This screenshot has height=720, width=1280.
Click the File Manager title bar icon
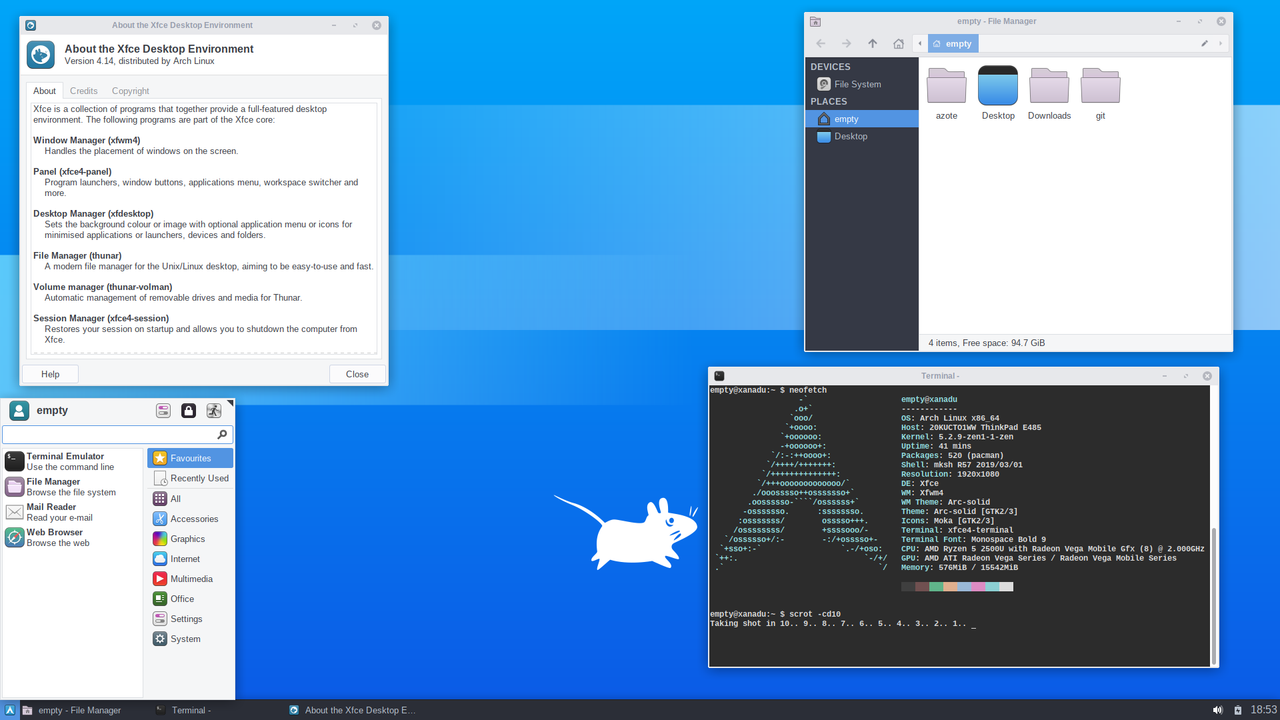pyautogui.click(x=815, y=21)
